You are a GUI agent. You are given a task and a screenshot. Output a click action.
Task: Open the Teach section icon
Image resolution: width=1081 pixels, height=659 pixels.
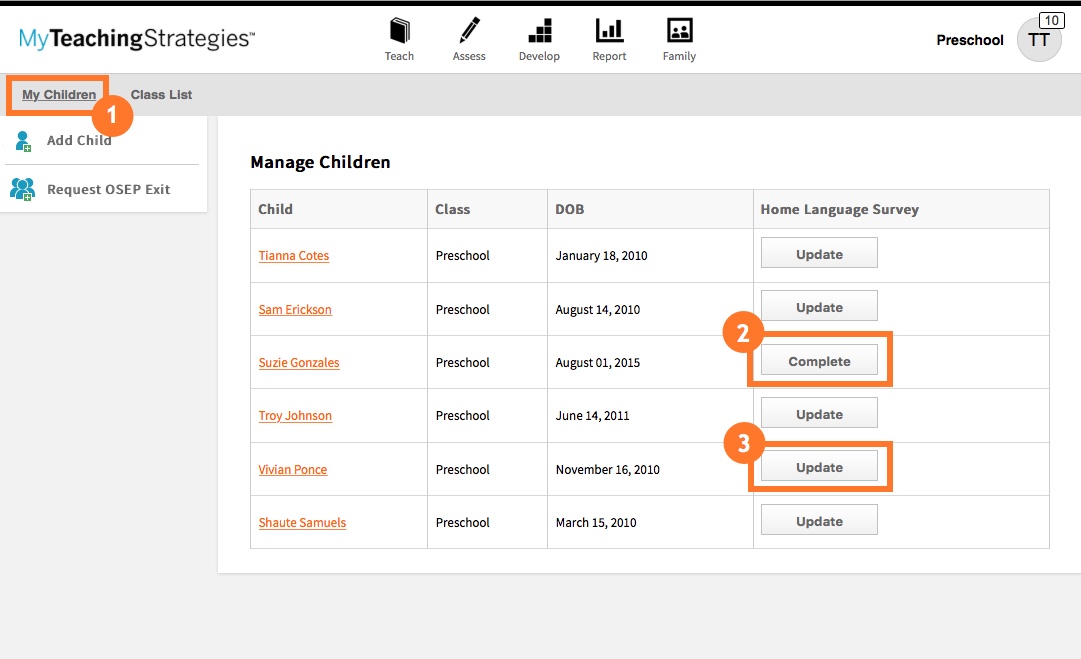coord(400,30)
